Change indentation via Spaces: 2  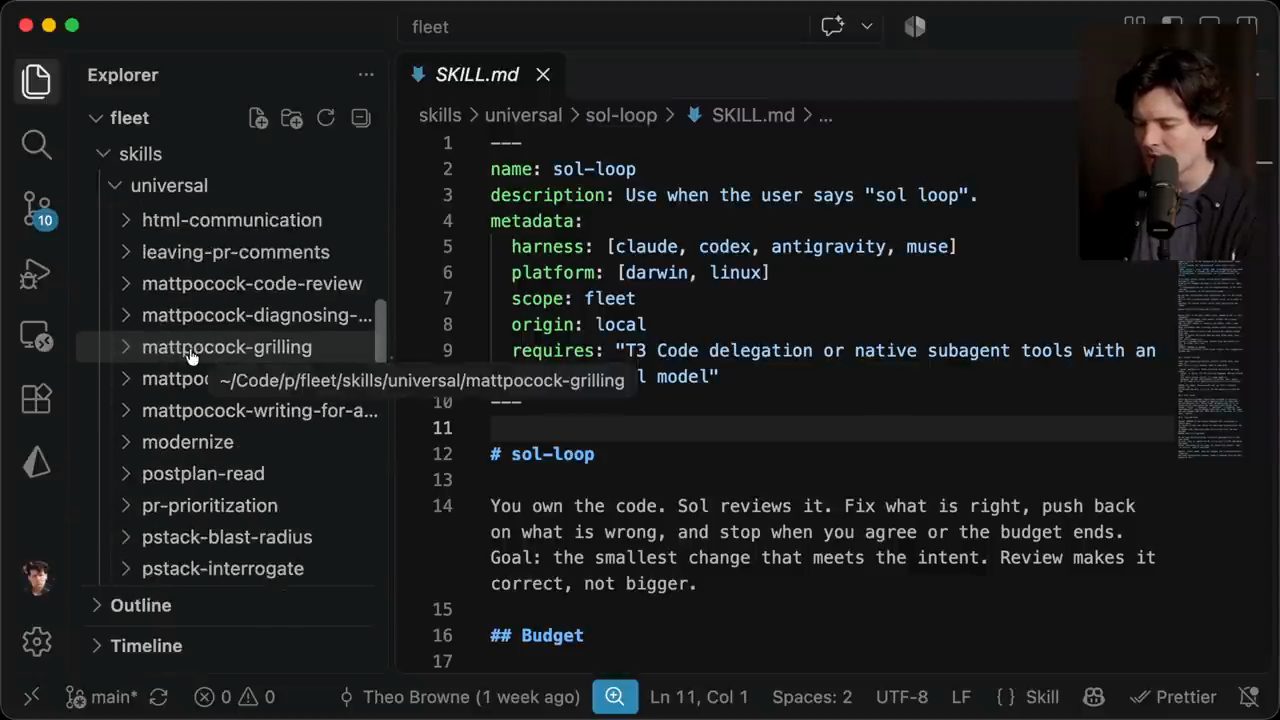[812, 697]
